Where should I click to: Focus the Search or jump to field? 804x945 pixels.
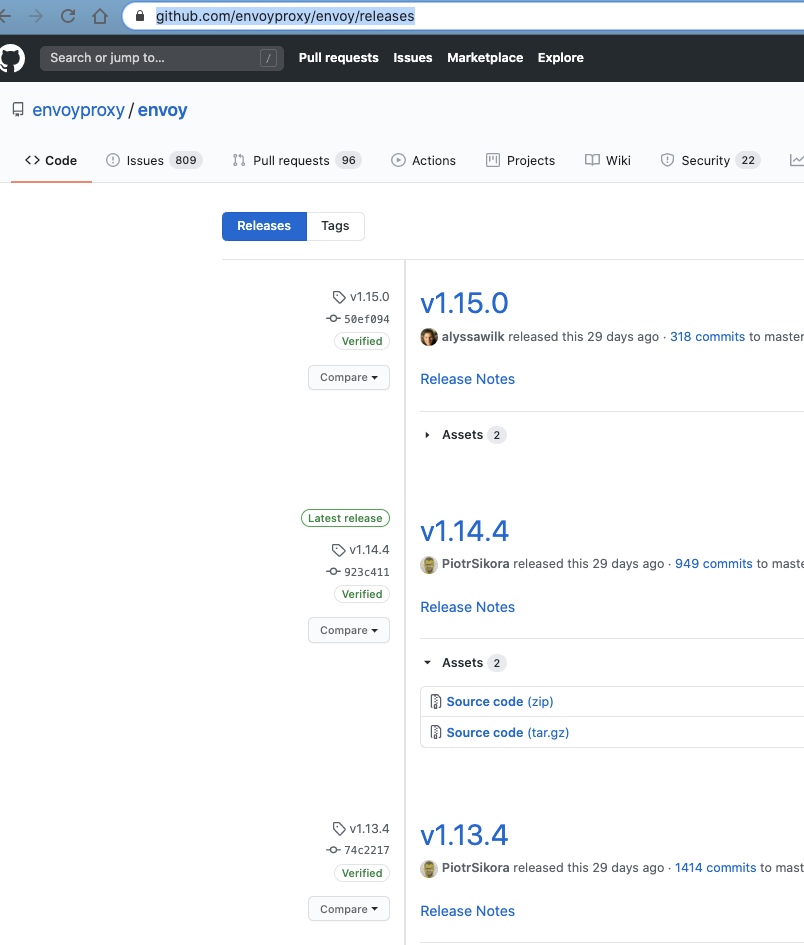pyautogui.click(x=162, y=58)
